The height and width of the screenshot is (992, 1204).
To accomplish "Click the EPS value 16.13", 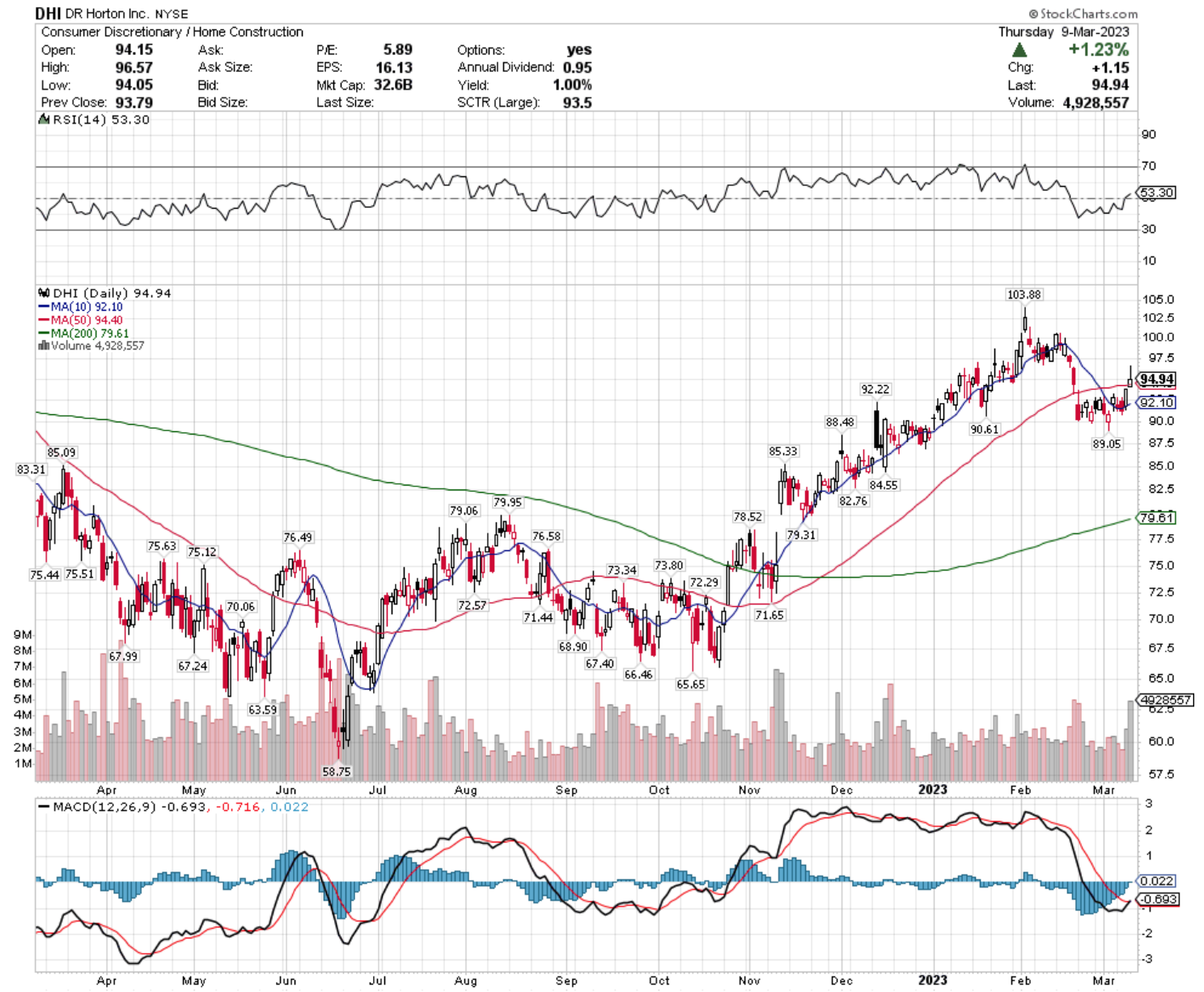I will (x=394, y=67).
